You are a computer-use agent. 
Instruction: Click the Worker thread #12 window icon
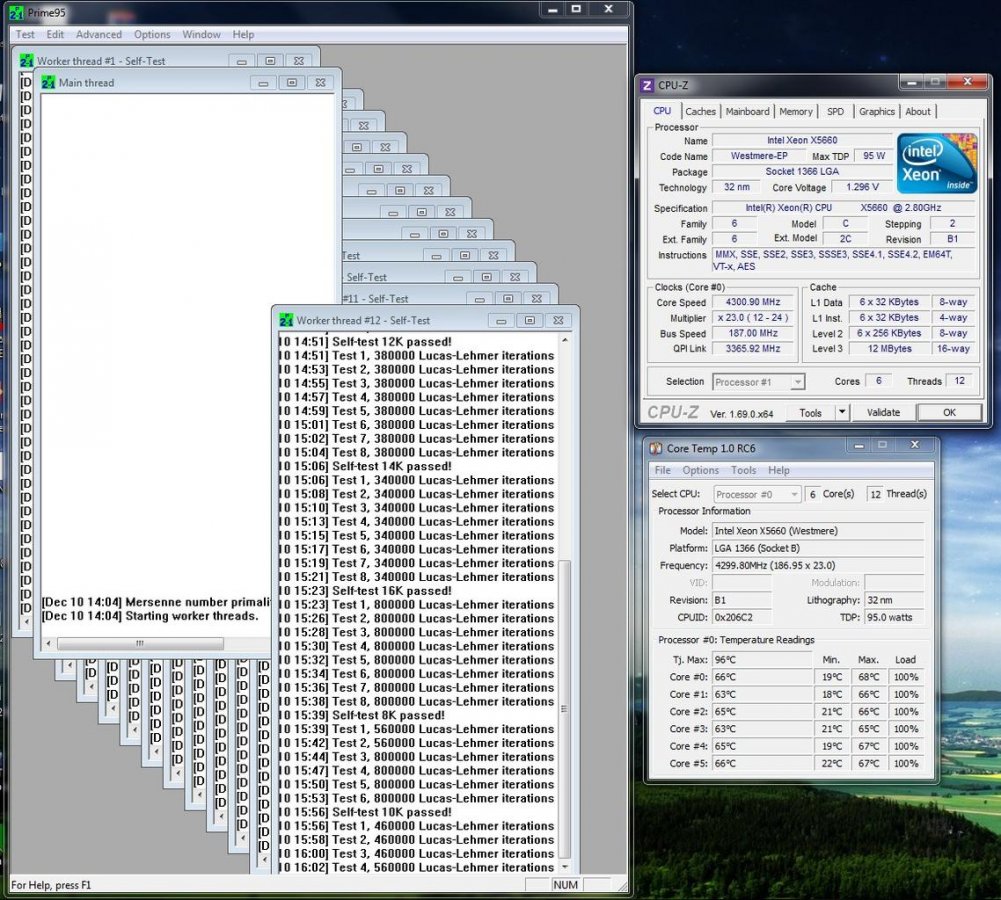(x=285, y=320)
